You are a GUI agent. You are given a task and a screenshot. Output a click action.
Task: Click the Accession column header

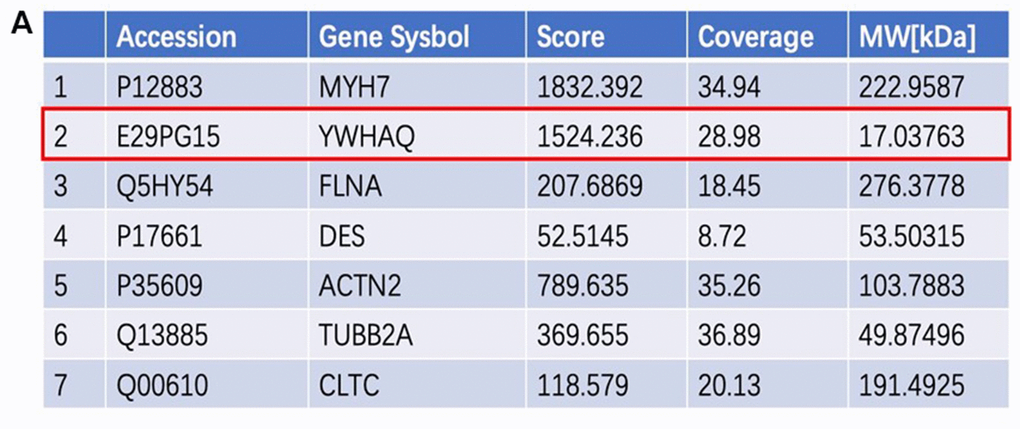click(176, 38)
